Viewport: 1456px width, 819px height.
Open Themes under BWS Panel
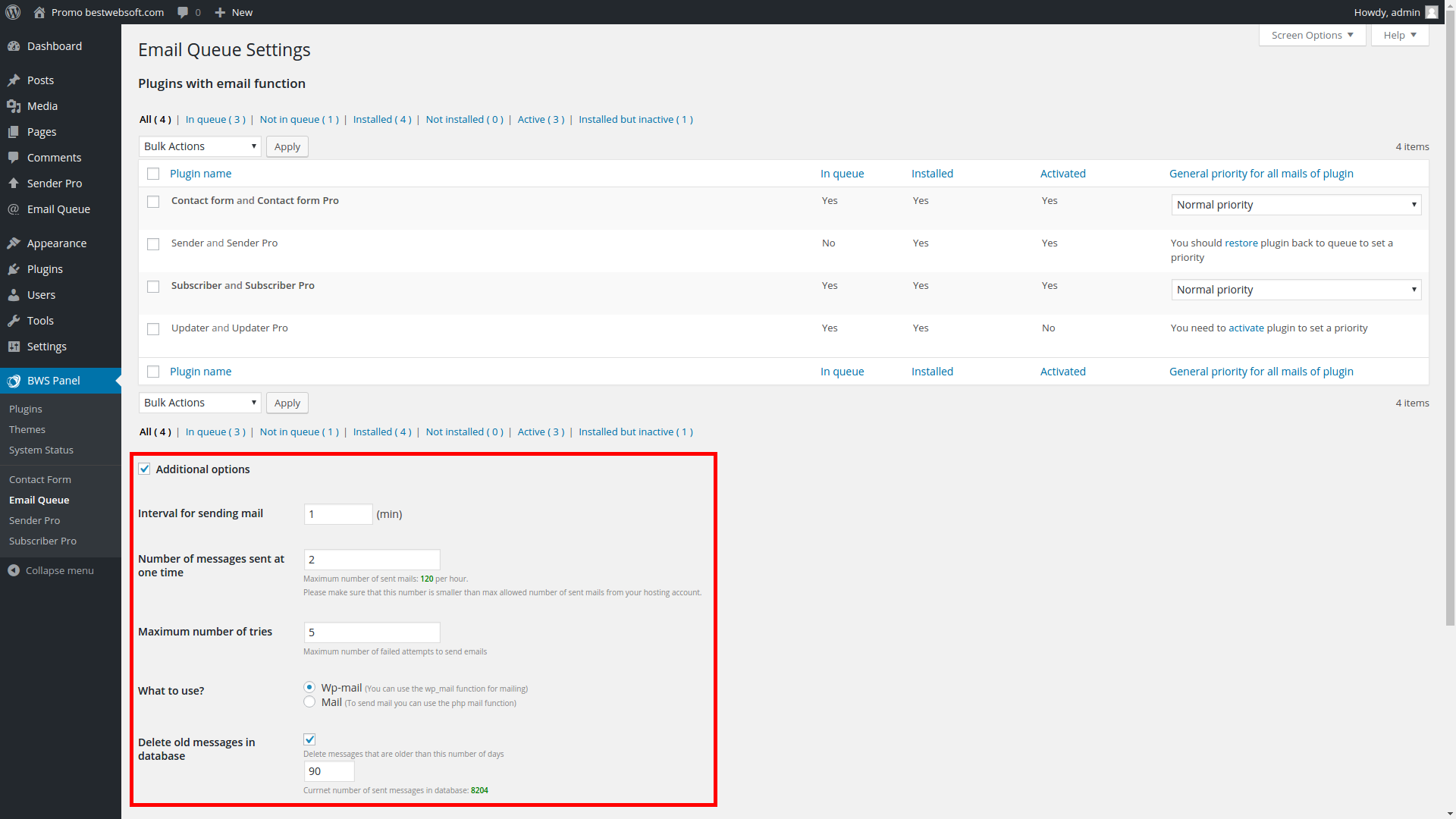pyautogui.click(x=27, y=429)
